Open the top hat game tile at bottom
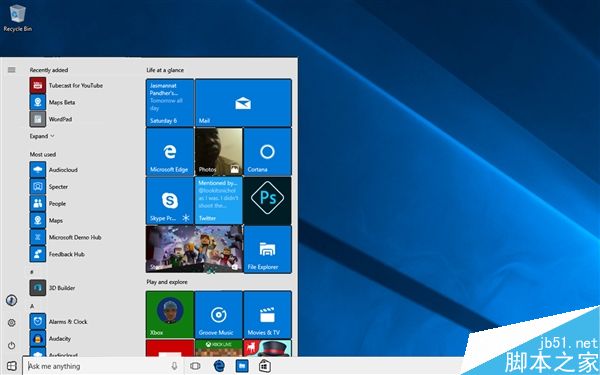Image resolution: width=600 pixels, height=375 pixels. (x=267, y=348)
